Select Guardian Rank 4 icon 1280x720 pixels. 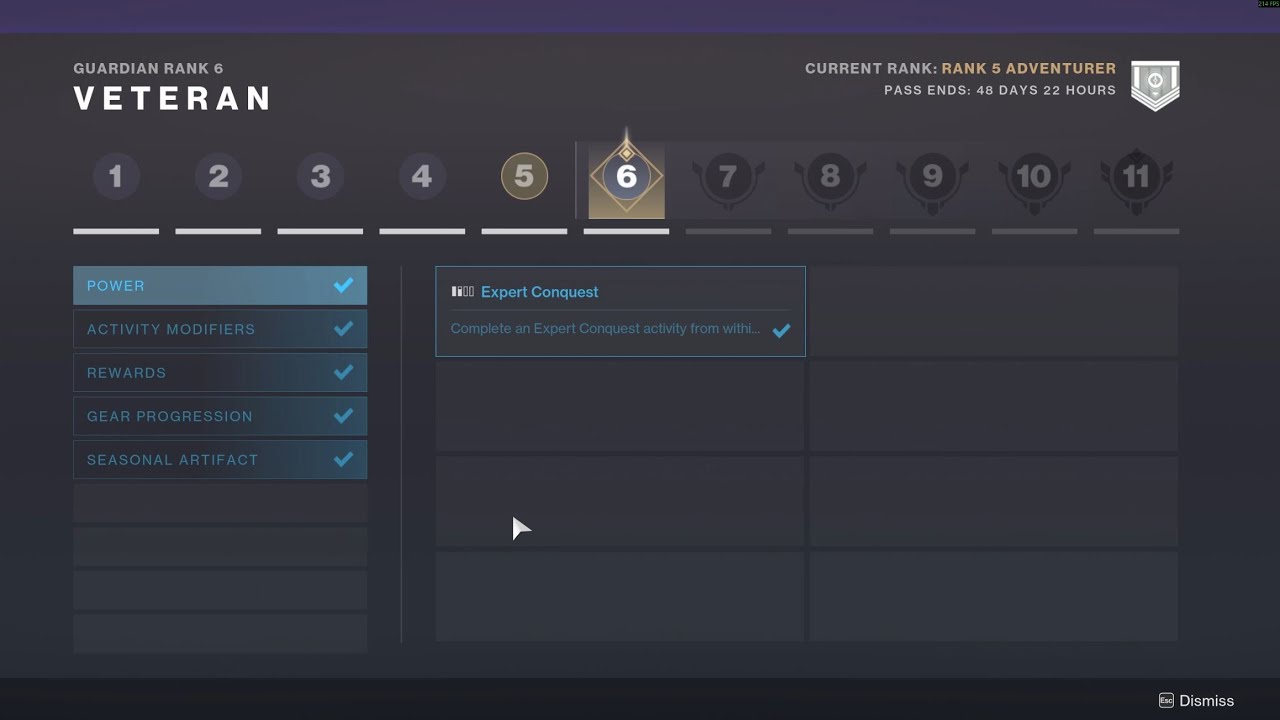pos(422,177)
